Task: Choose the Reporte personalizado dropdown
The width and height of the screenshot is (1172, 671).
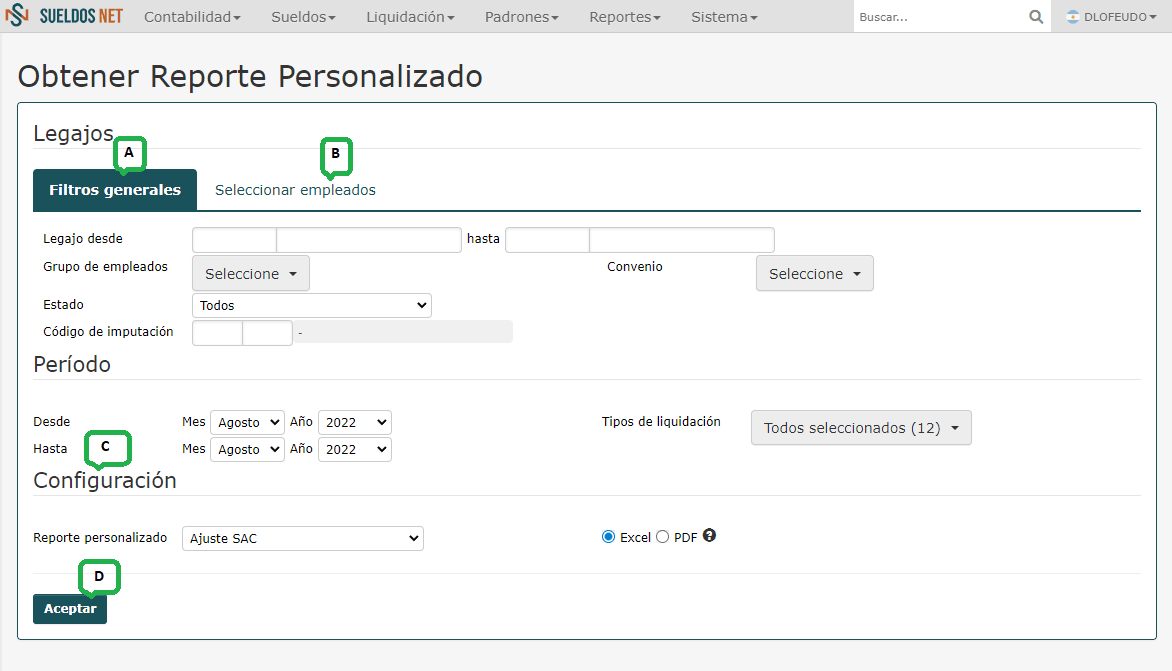Action: (302, 539)
